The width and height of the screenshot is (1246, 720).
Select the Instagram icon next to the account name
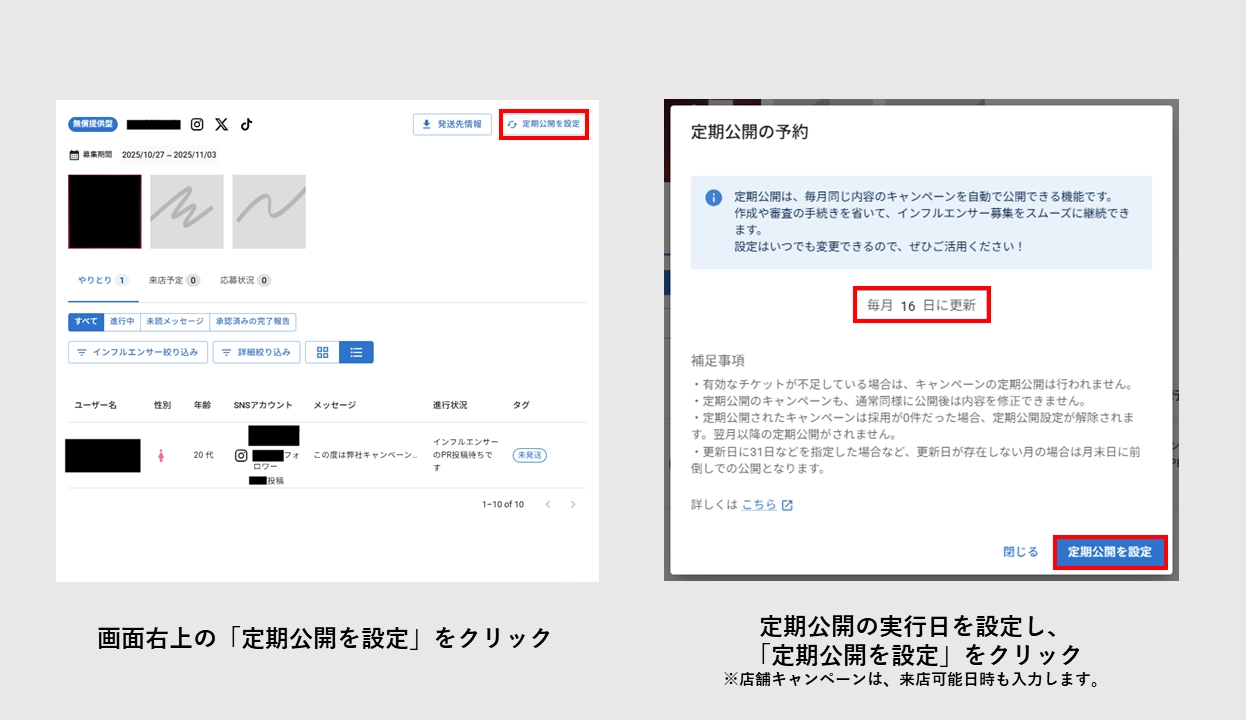pyautogui.click(x=197, y=124)
